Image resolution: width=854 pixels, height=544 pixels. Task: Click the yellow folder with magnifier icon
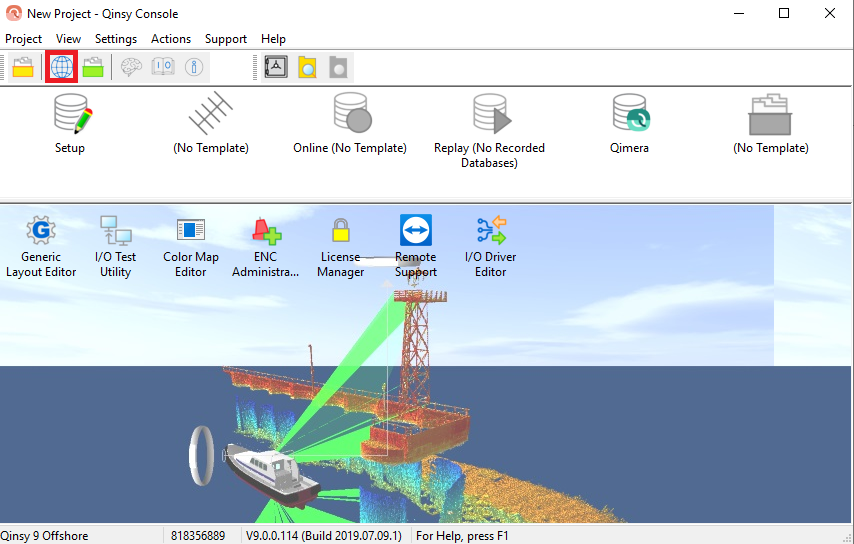click(x=307, y=67)
